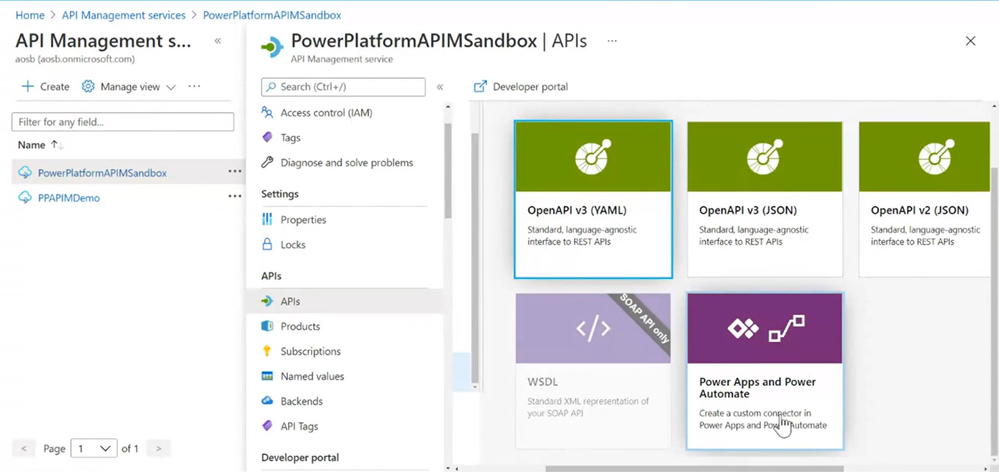Go to next page of results
This screenshot has height=472, width=999.
[x=159, y=448]
